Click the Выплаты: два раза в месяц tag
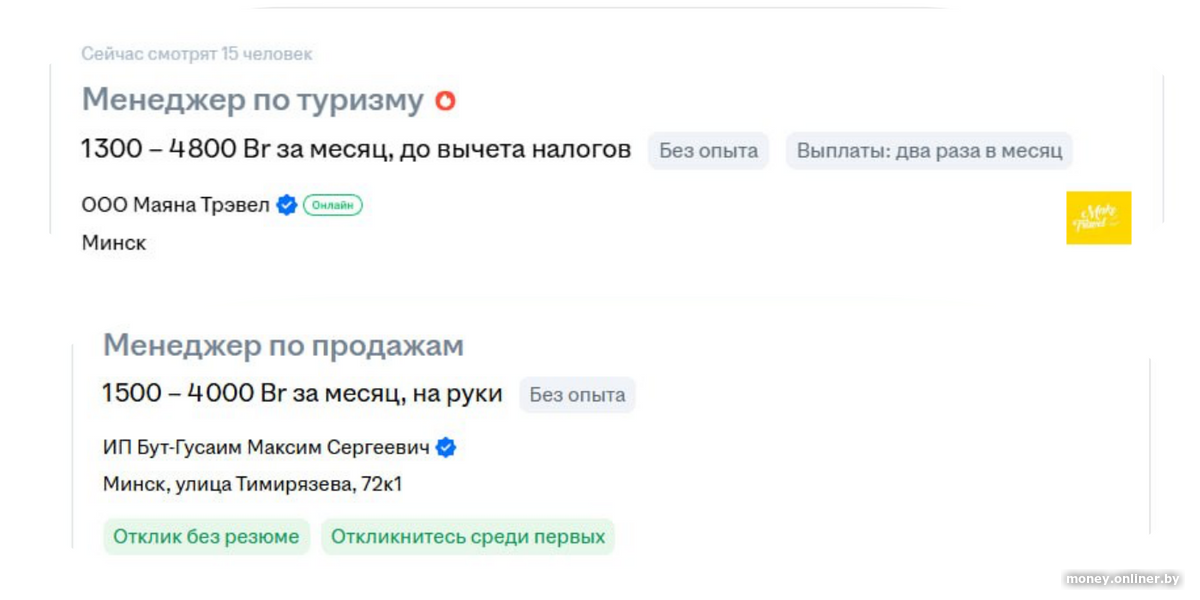This screenshot has width=1200, height=600. (929, 151)
